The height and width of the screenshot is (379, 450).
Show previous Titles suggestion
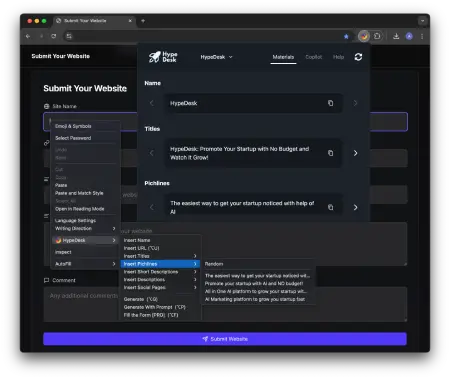pos(152,153)
